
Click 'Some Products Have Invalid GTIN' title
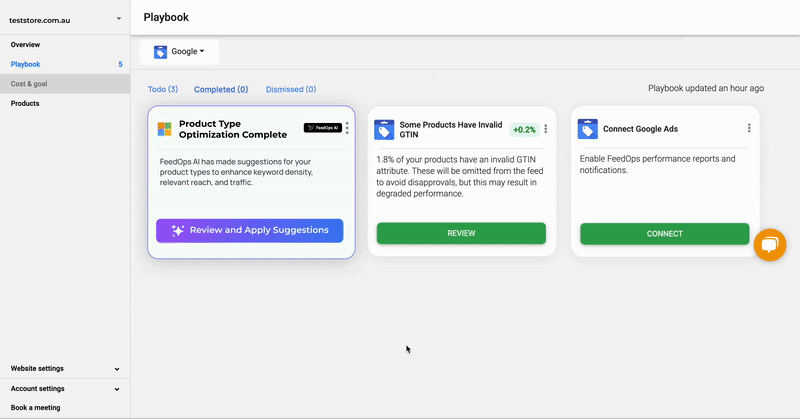coord(451,130)
